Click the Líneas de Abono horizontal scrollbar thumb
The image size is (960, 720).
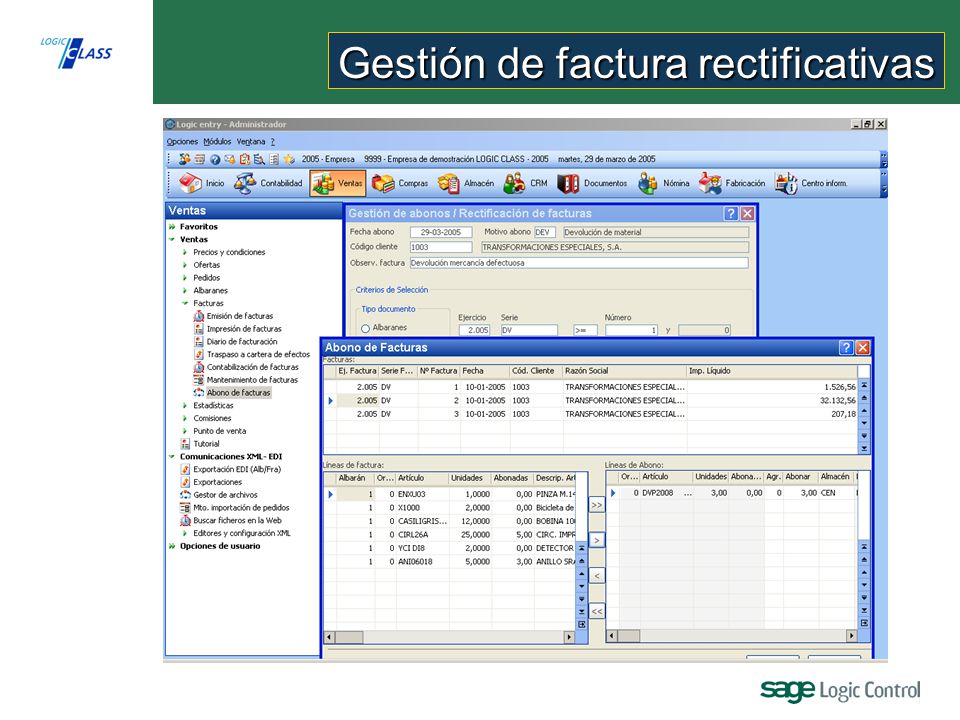(x=629, y=636)
